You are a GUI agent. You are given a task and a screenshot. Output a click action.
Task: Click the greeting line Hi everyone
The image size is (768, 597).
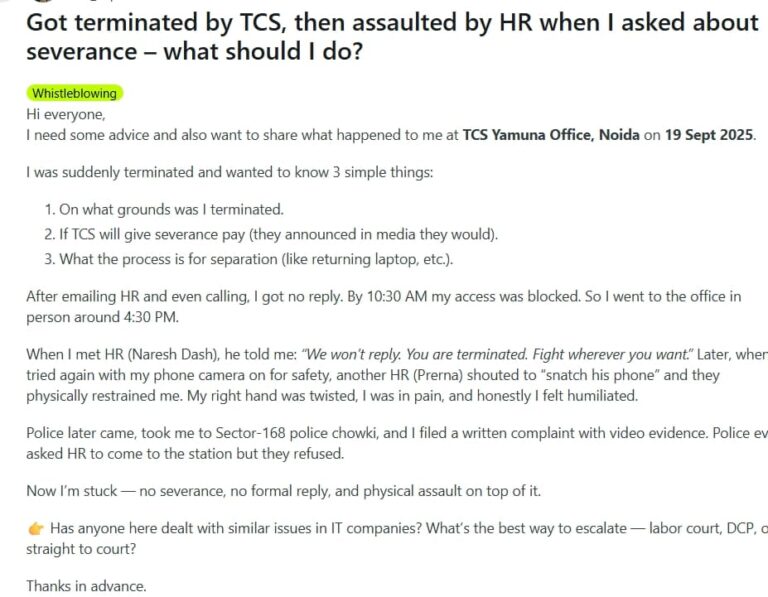point(66,114)
